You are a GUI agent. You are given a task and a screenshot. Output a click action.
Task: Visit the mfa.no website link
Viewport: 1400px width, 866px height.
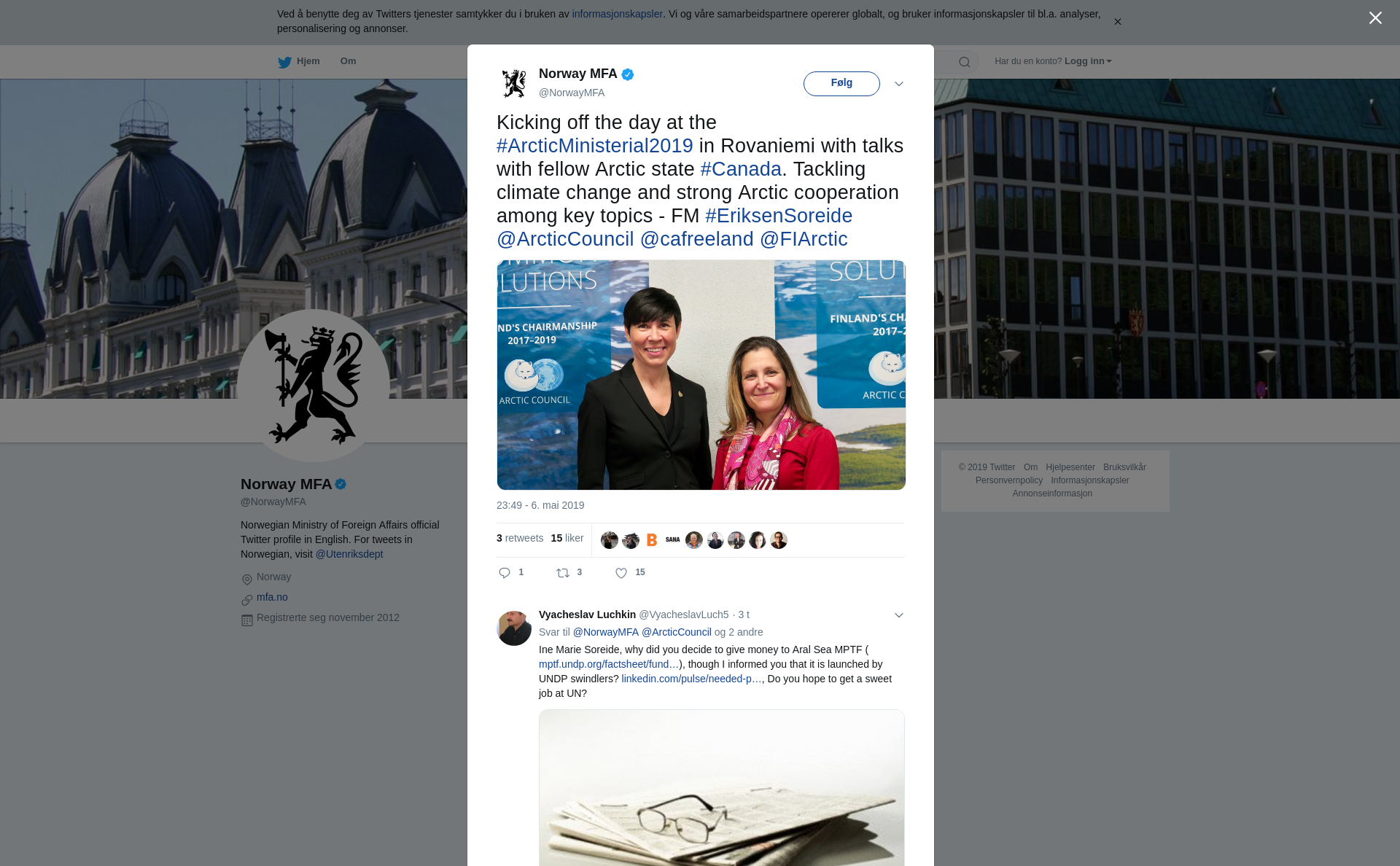(x=272, y=597)
